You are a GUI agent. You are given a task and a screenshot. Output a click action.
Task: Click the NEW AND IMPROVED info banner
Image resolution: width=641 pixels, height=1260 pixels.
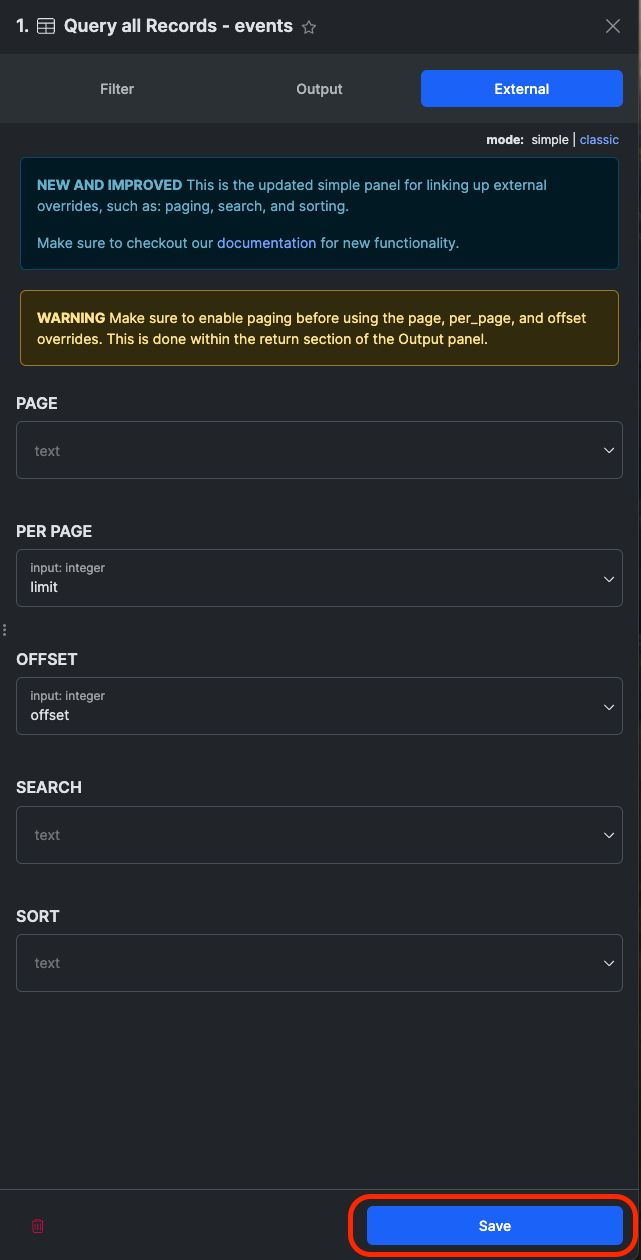(319, 213)
